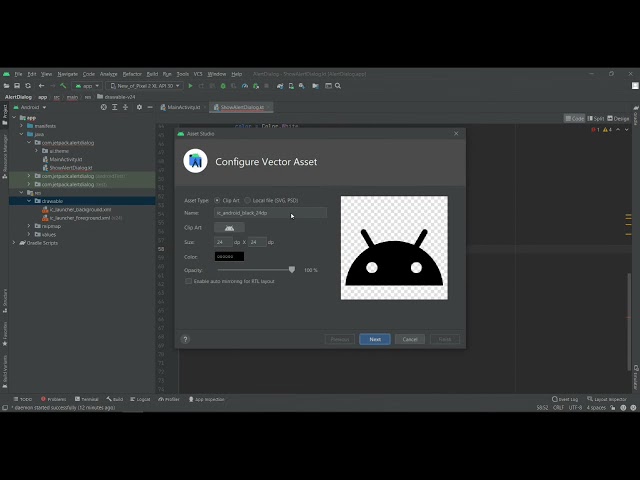Click the Opacity slider handle

292,270
